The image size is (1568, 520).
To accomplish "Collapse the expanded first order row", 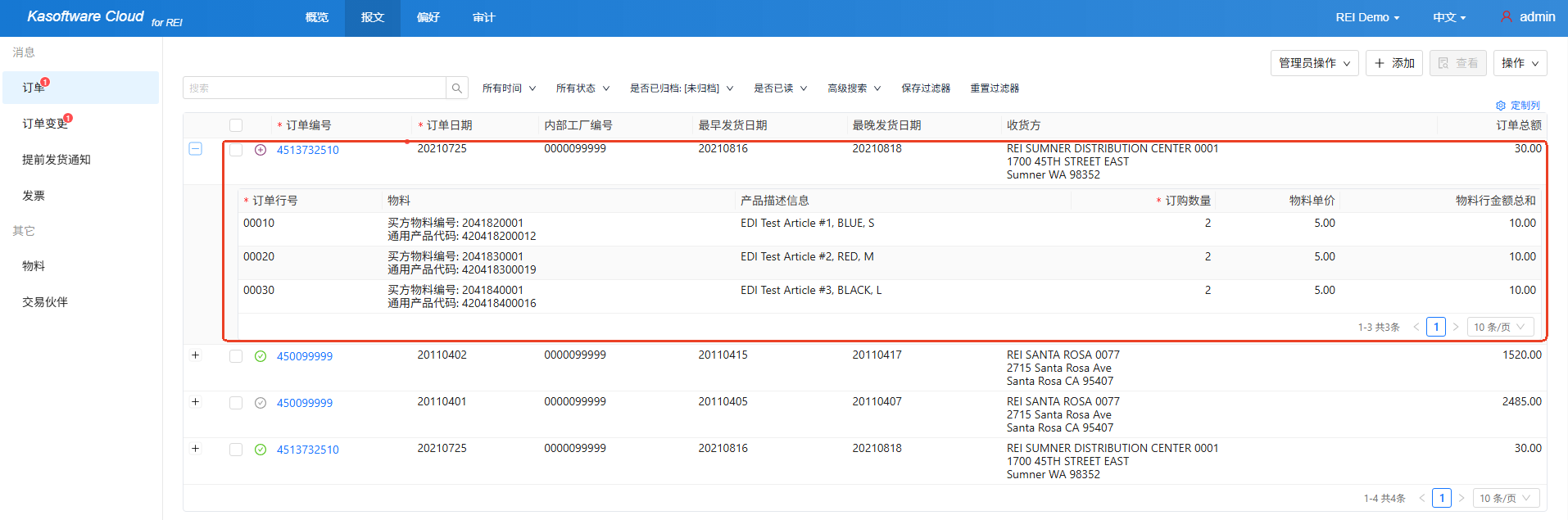I will tap(195, 149).
